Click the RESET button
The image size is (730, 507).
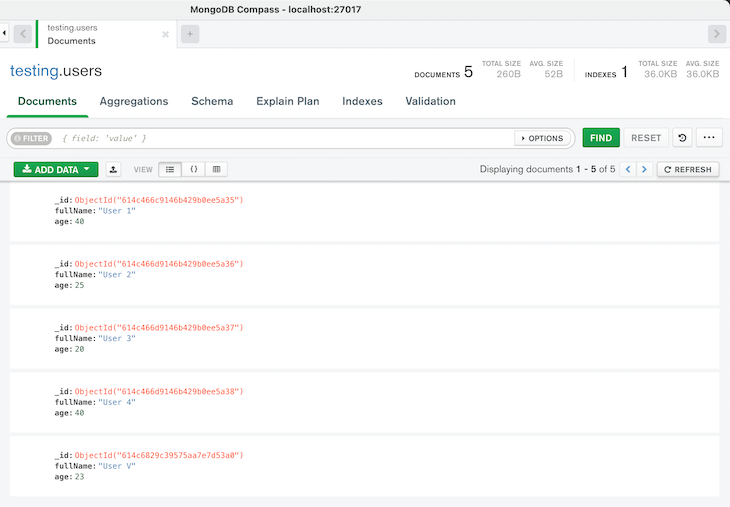646,138
